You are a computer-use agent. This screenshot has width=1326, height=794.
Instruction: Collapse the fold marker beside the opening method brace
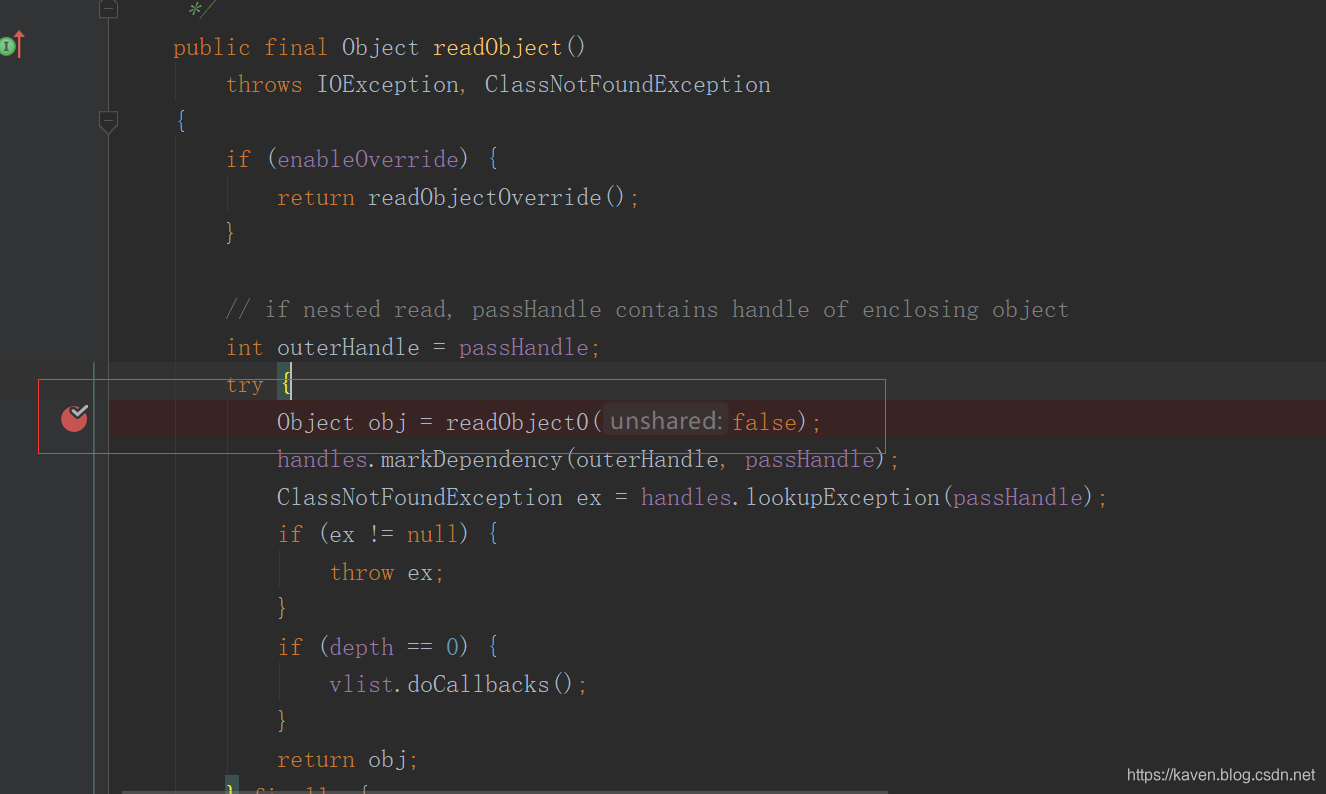[x=108, y=122]
